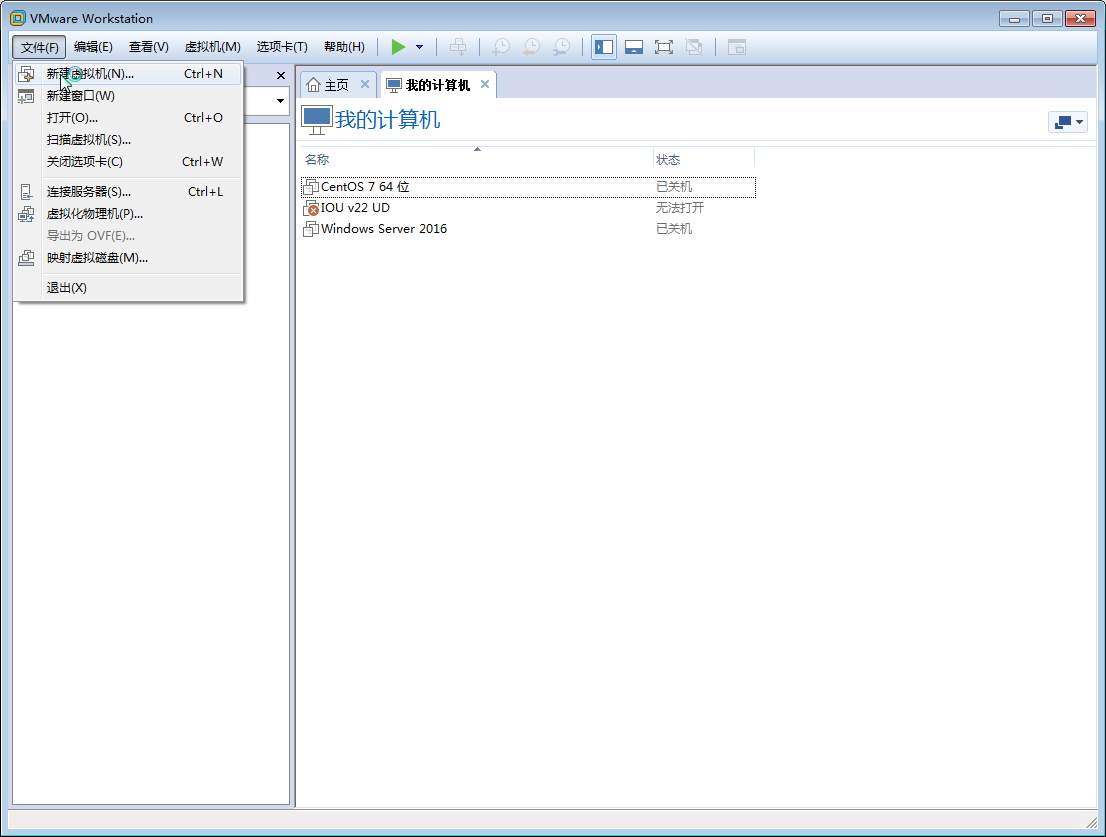Open the 选项卡(T) menu
The height and width of the screenshot is (837, 1106).
click(x=282, y=47)
